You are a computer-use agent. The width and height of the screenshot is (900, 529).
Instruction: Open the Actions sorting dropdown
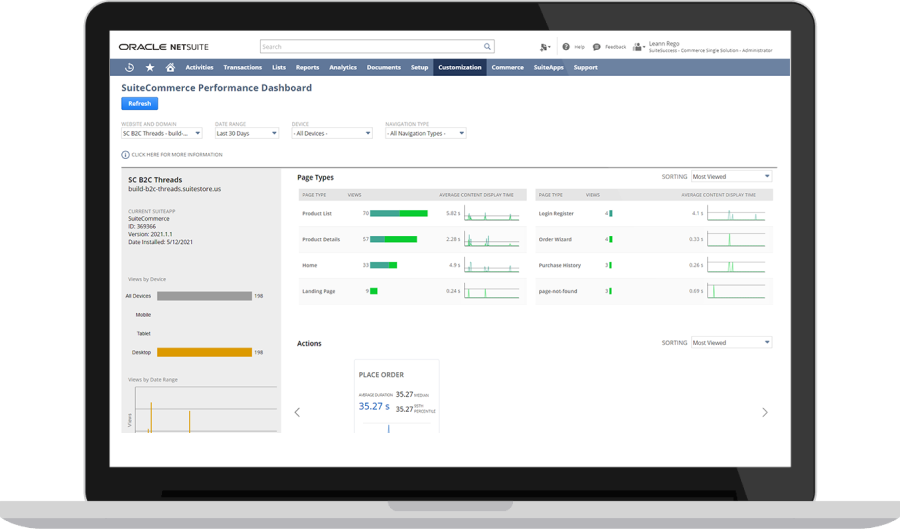coord(731,343)
